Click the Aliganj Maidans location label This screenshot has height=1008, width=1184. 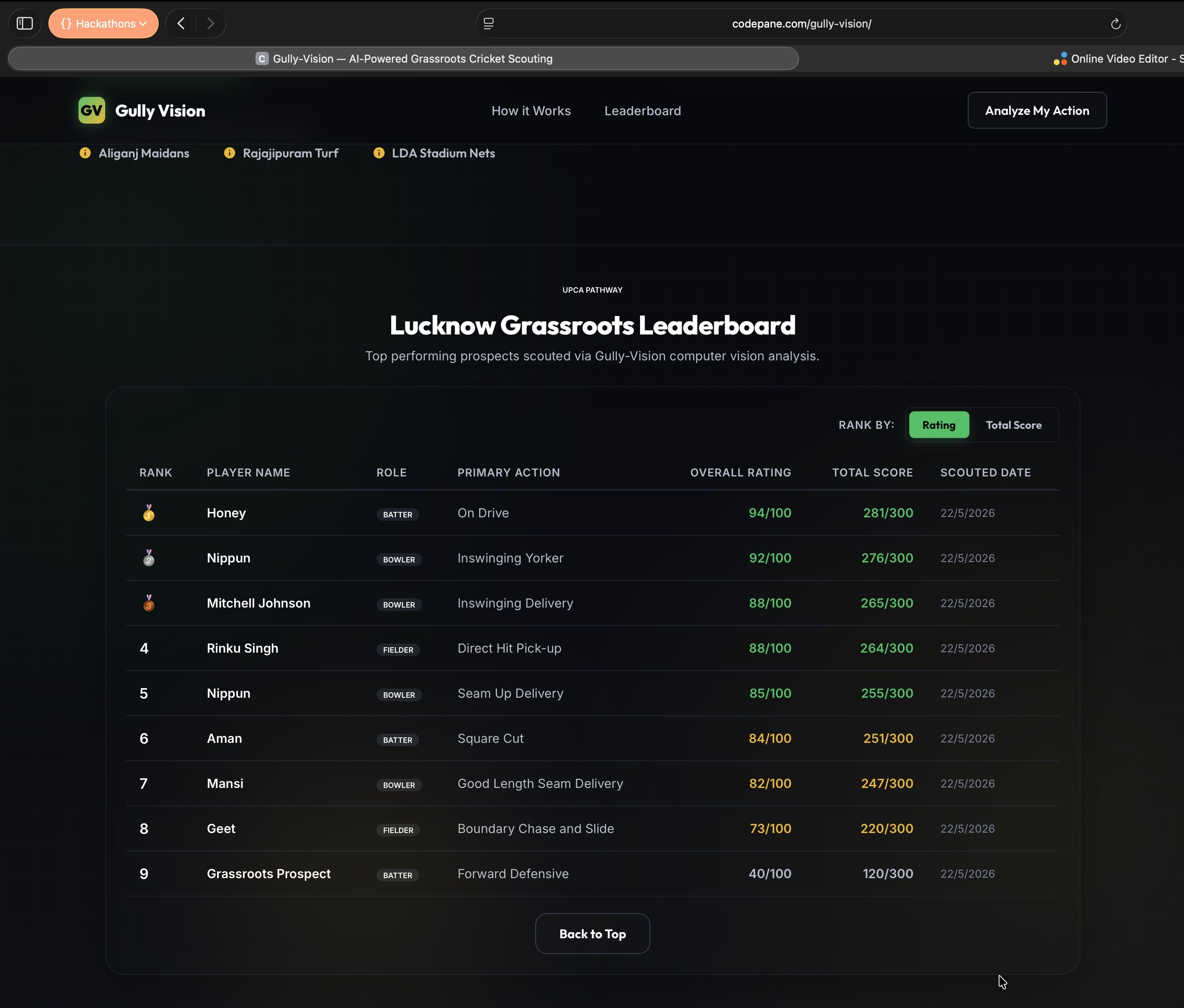[x=144, y=153]
